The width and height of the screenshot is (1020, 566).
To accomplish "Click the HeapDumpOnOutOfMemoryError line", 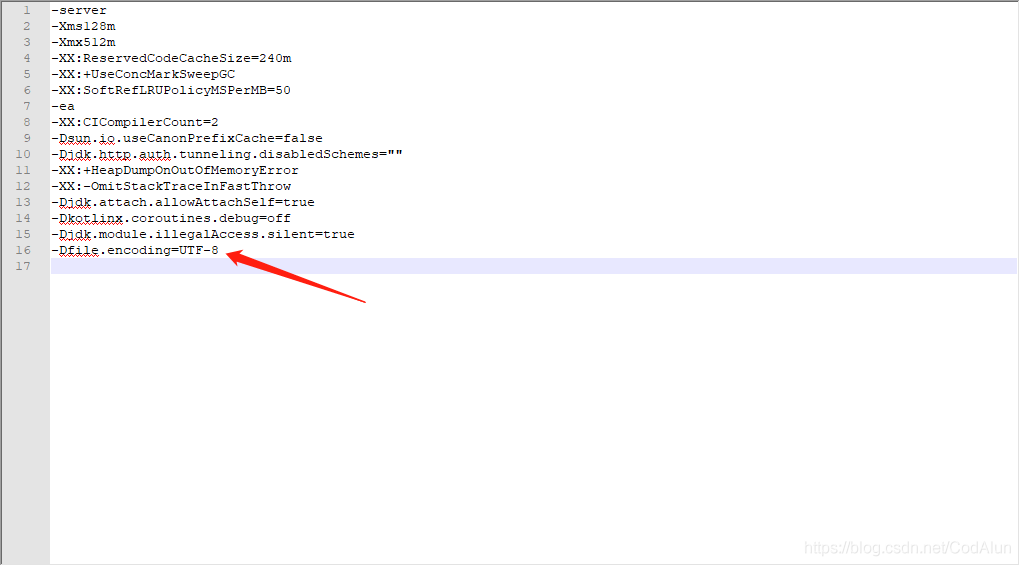I will [x=175, y=170].
